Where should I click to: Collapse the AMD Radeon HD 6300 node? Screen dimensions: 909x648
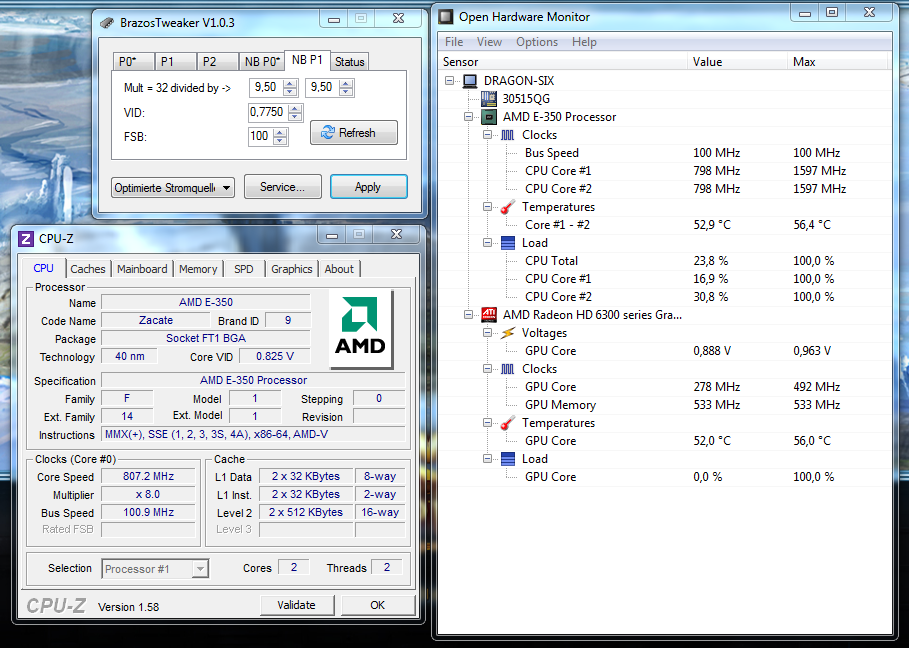(x=468, y=315)
